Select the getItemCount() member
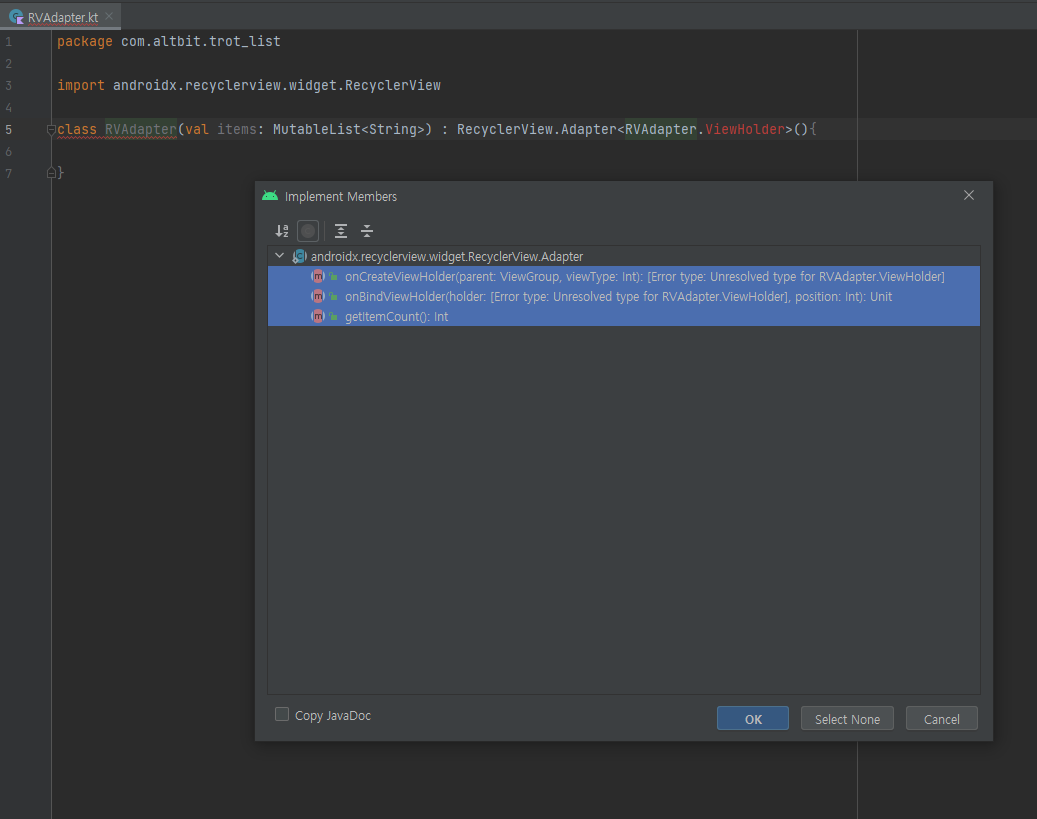The width and height of the screenshot is (1037, 819). coord(624,316)
